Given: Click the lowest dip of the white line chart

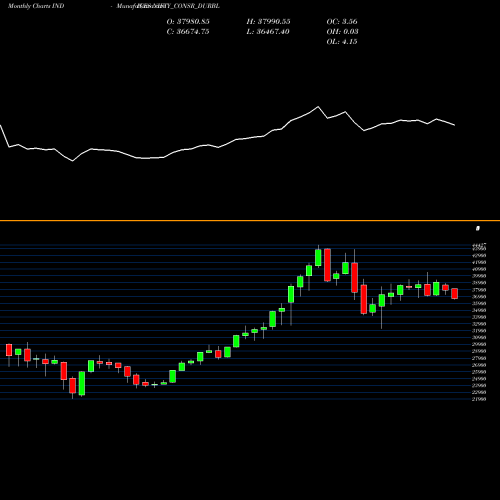Looking at the screenshot, I should 73,161.
